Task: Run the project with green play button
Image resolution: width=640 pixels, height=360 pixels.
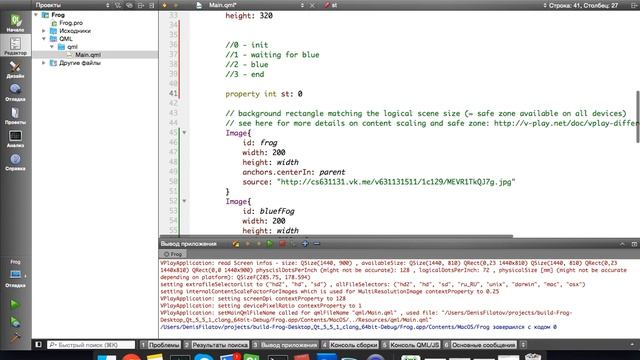Action: (15, 304)
